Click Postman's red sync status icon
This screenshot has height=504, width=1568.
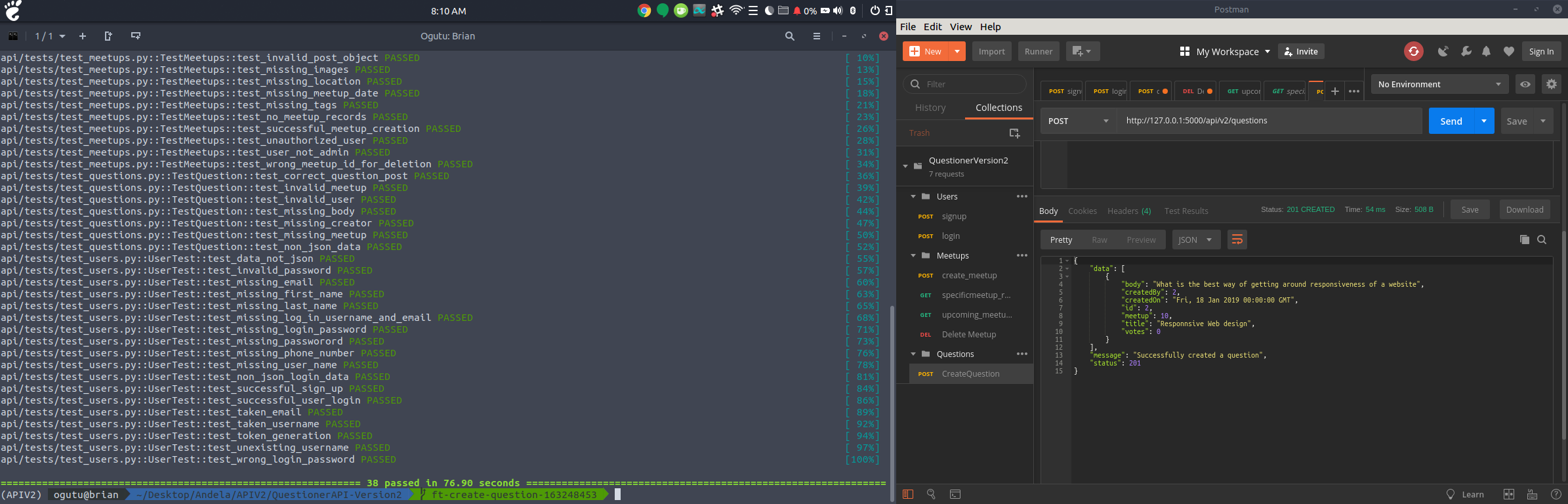tap(1413, 51)
